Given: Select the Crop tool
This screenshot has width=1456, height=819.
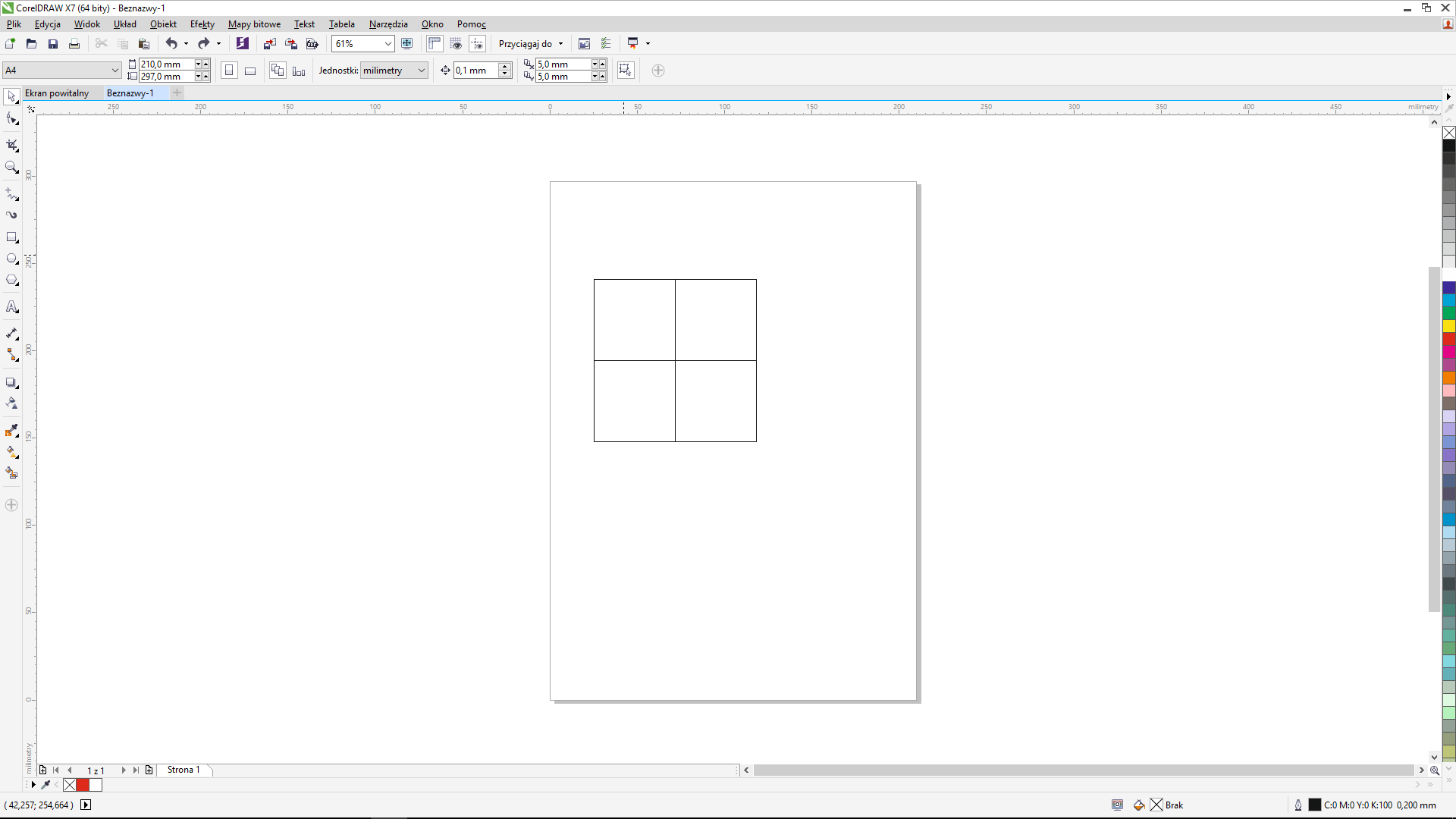Looking at the screenshot, I should pos(11,145).
